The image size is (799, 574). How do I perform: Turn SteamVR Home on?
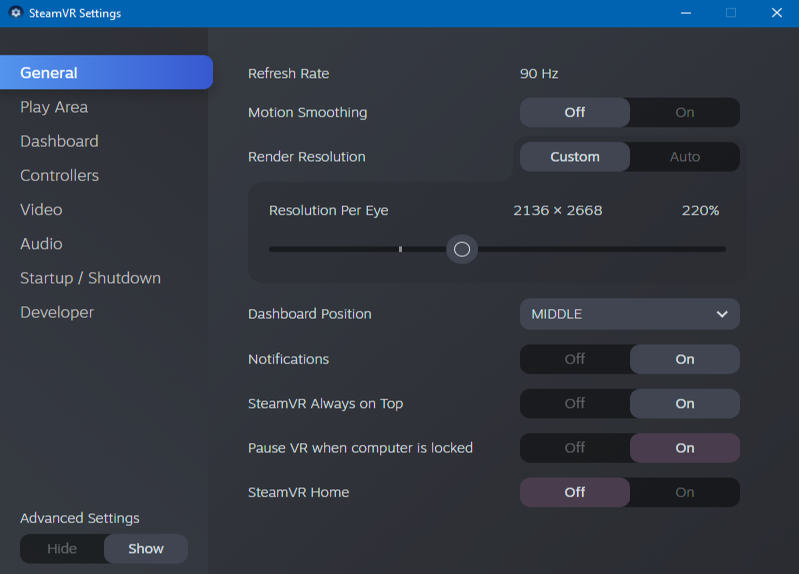click(x=685, y=492)
